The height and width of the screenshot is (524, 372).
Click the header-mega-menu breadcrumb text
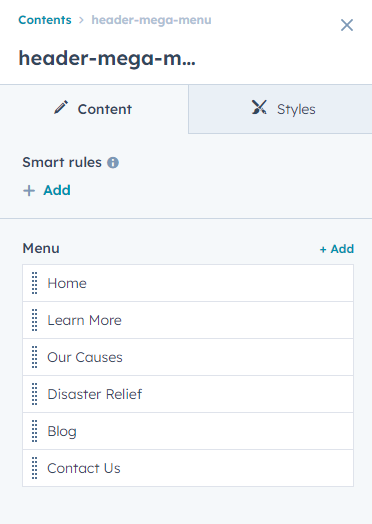pos(151,20)
